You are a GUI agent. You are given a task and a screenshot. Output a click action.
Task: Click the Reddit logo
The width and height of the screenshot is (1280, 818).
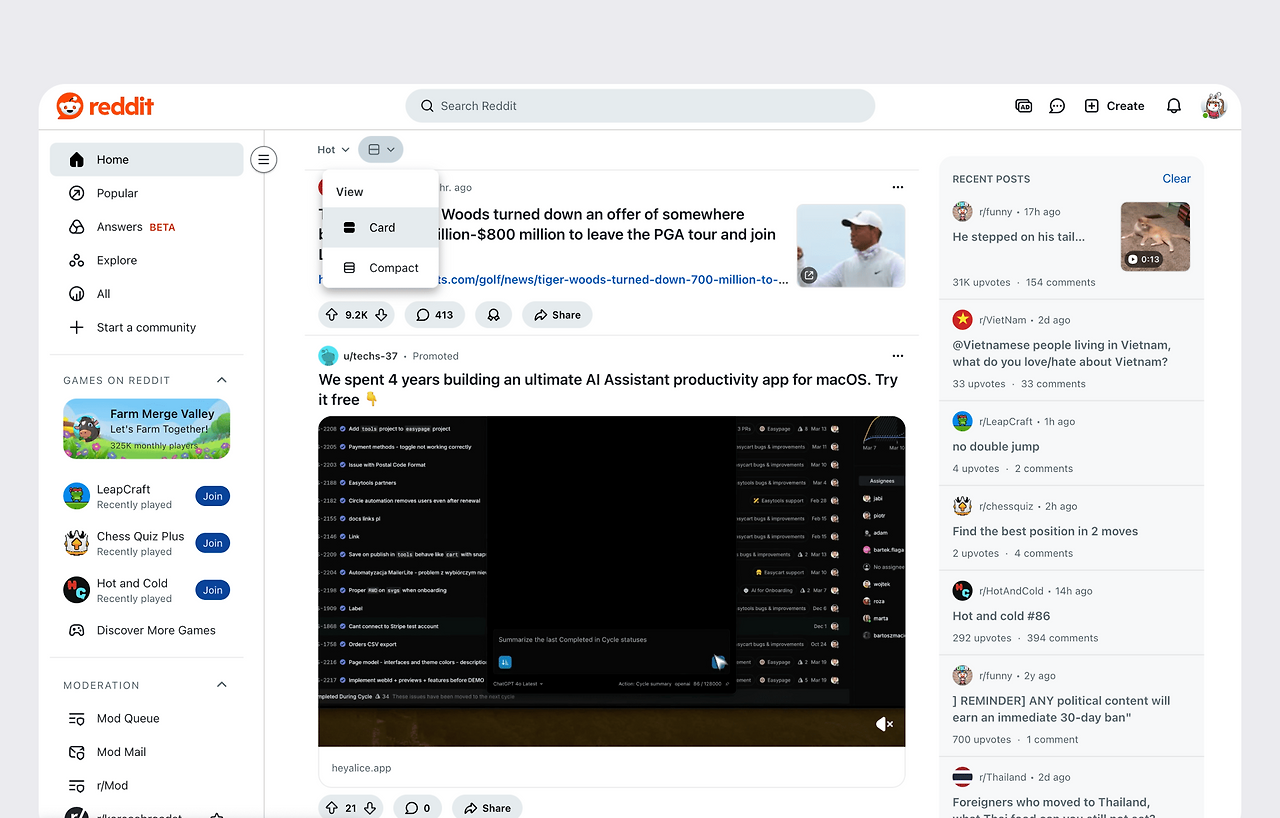pos(105,106)
